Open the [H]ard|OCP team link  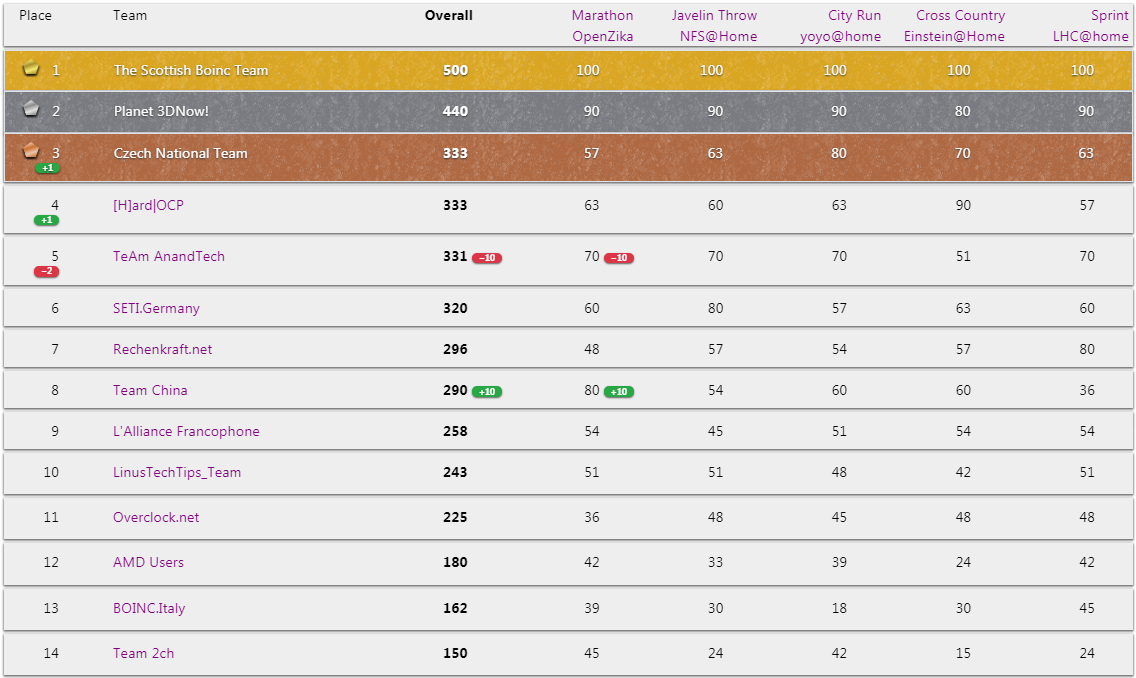148,205
